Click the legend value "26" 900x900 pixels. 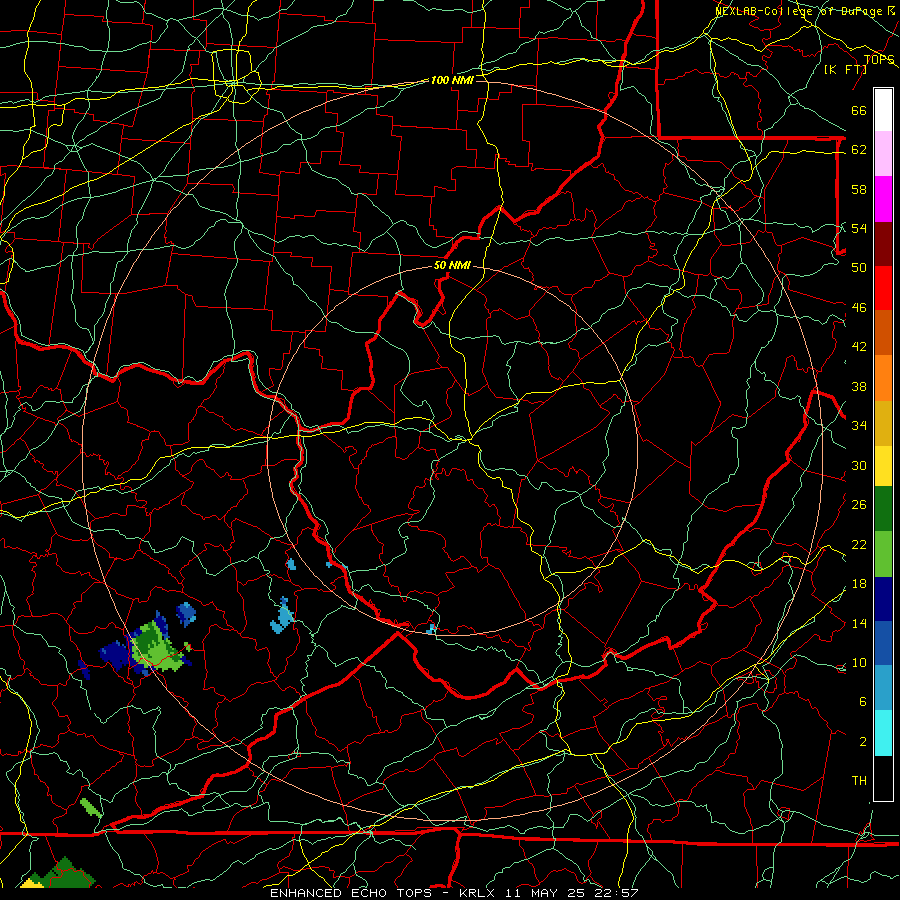tap(859, 505)
